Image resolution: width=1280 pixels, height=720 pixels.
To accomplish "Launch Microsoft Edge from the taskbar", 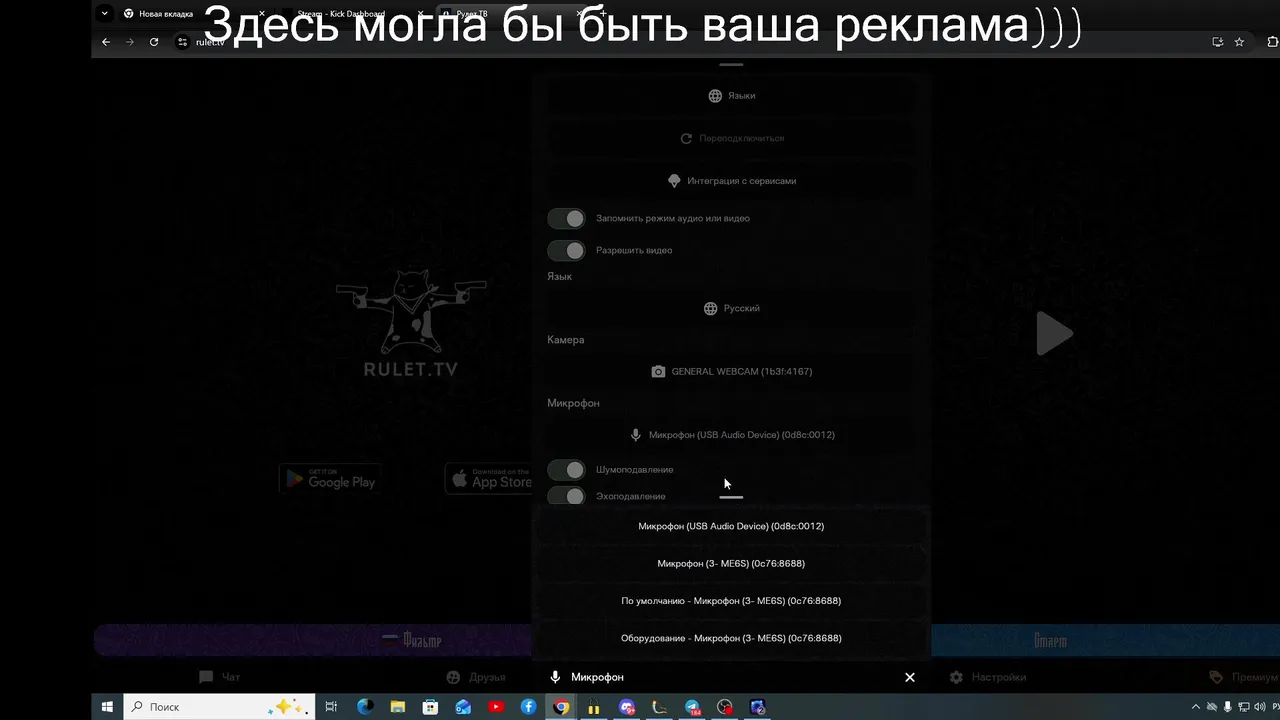I will (365, 707).
